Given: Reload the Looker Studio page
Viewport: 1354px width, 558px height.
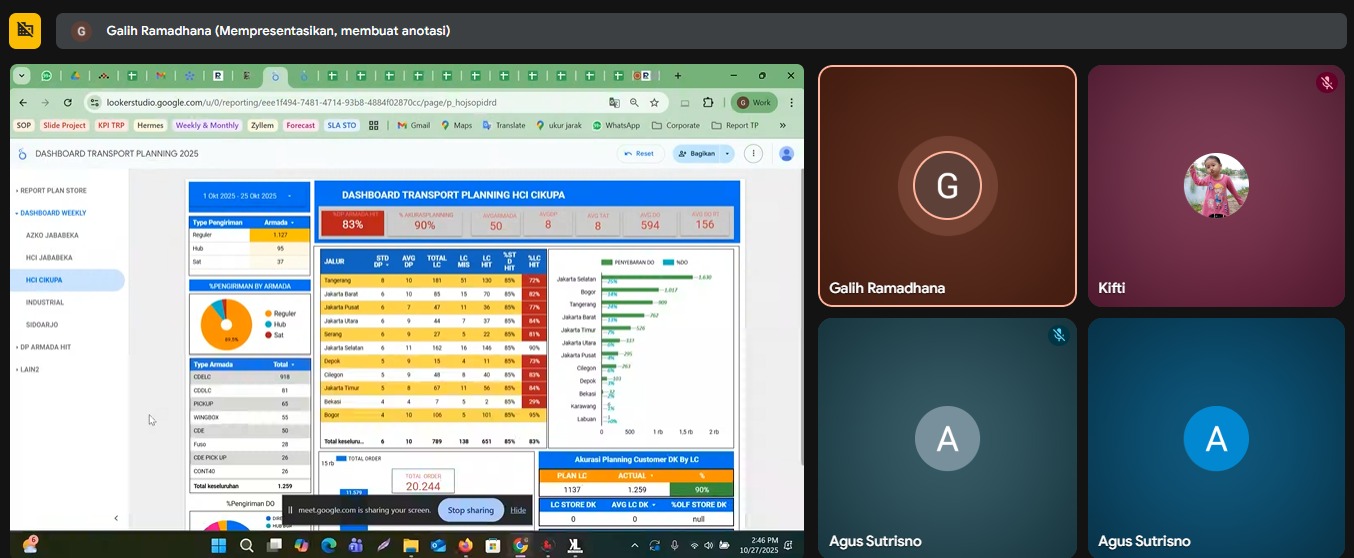Looking at the screenshot, I should click(68, 102).
